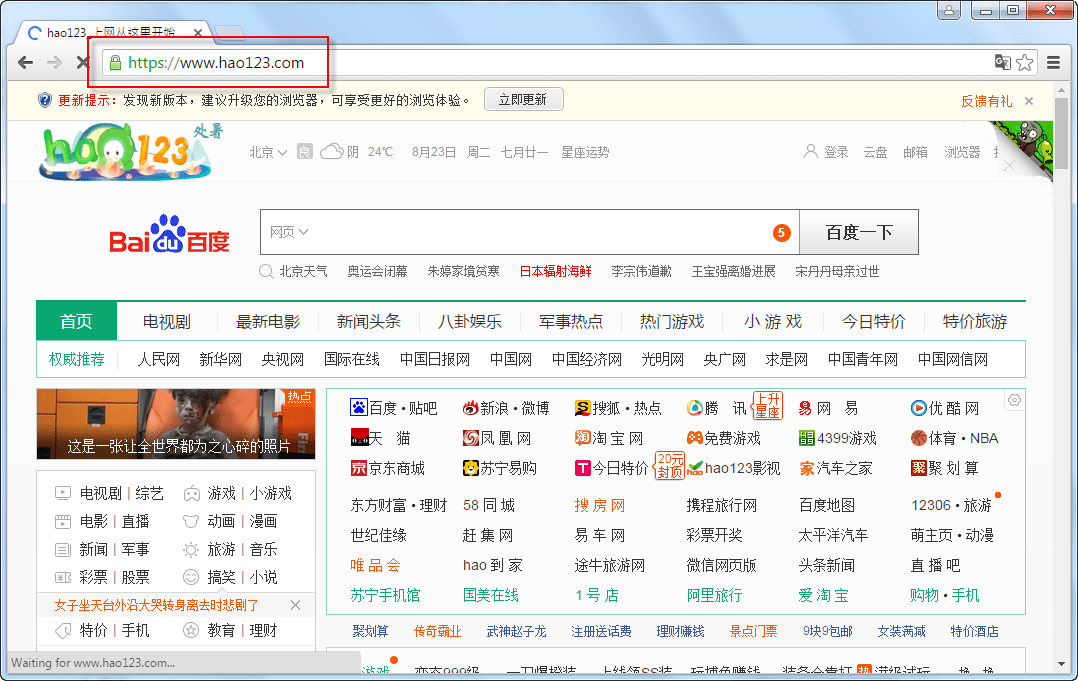Open a new tab with the blank tab button

click(x=230, y=32)
